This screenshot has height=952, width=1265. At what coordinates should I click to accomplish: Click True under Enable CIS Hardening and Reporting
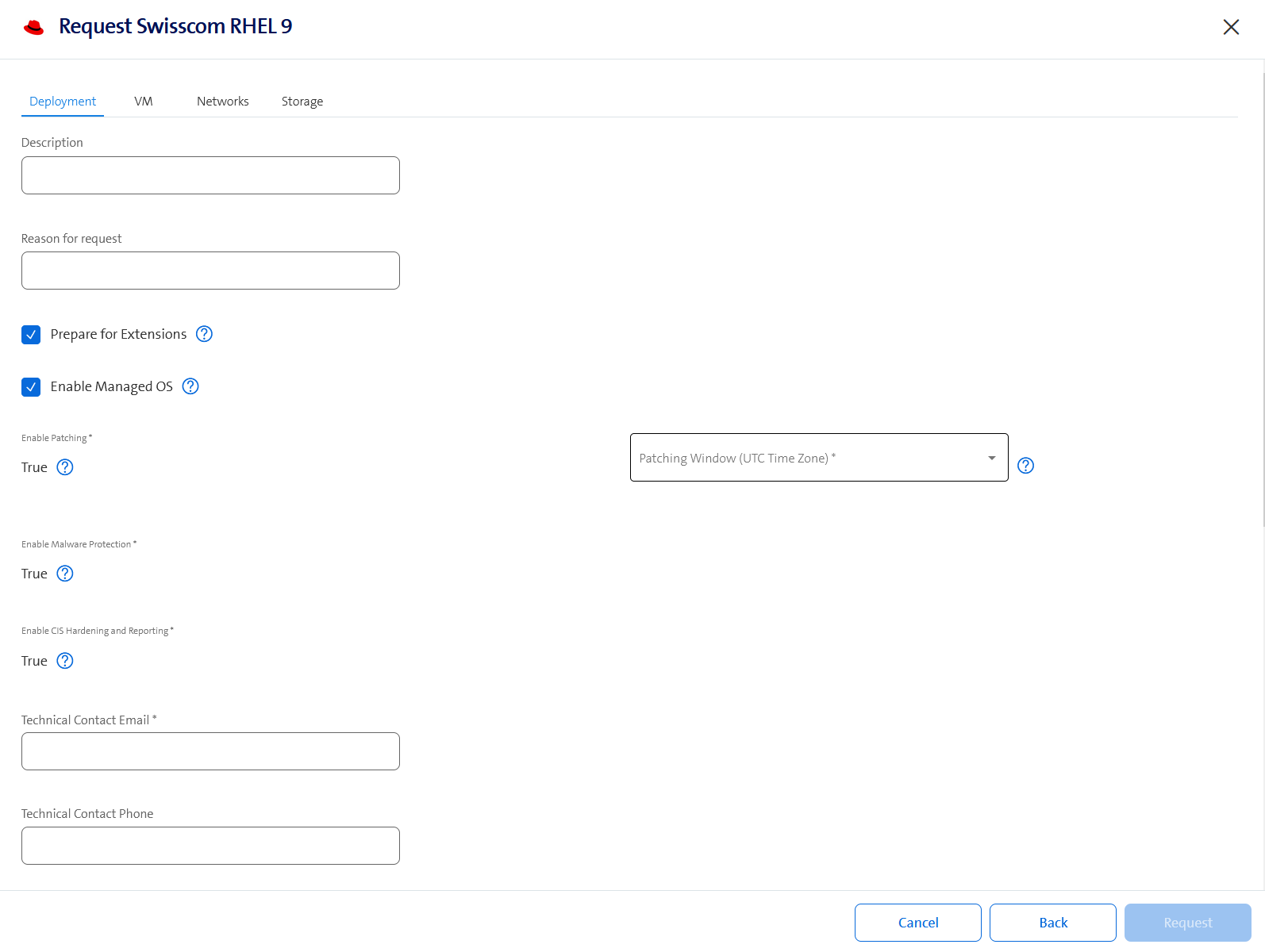coord(34,661)
